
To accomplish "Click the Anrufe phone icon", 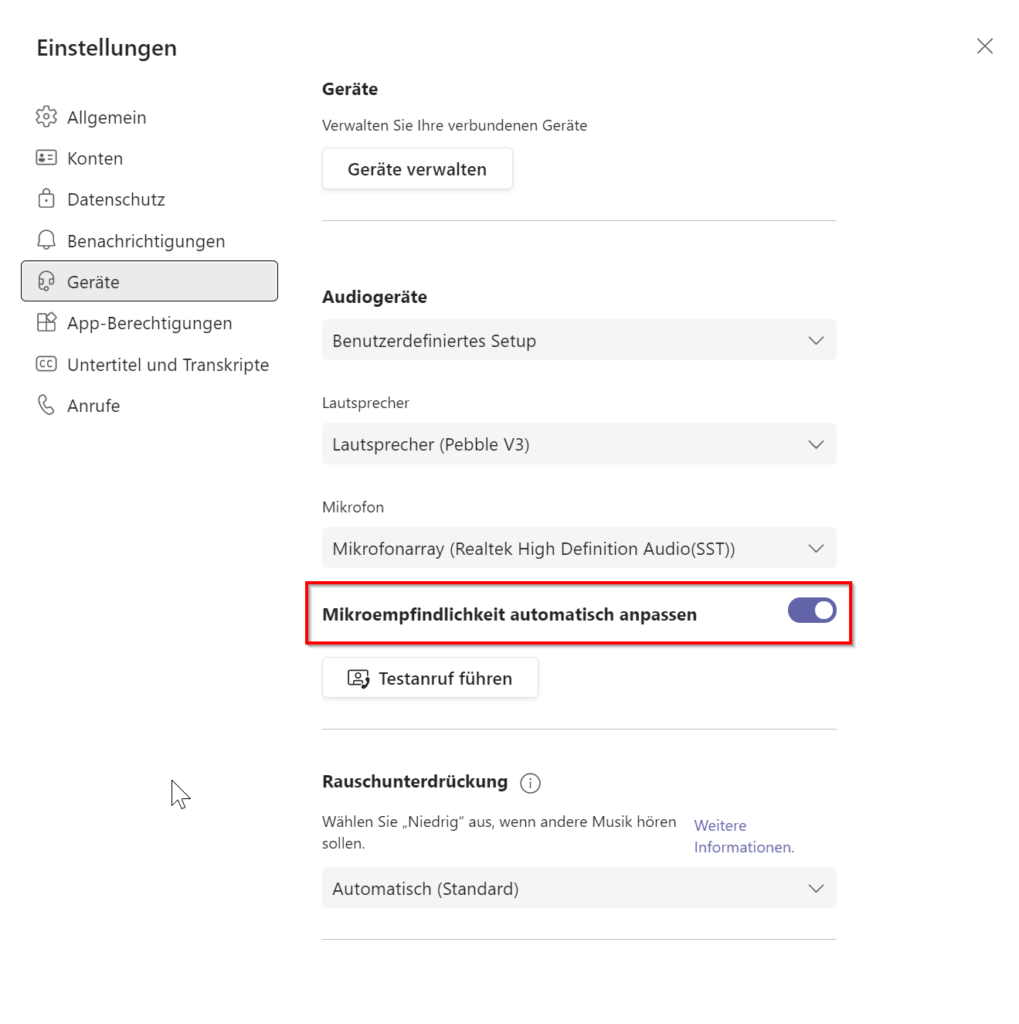I will coord(46,405).
